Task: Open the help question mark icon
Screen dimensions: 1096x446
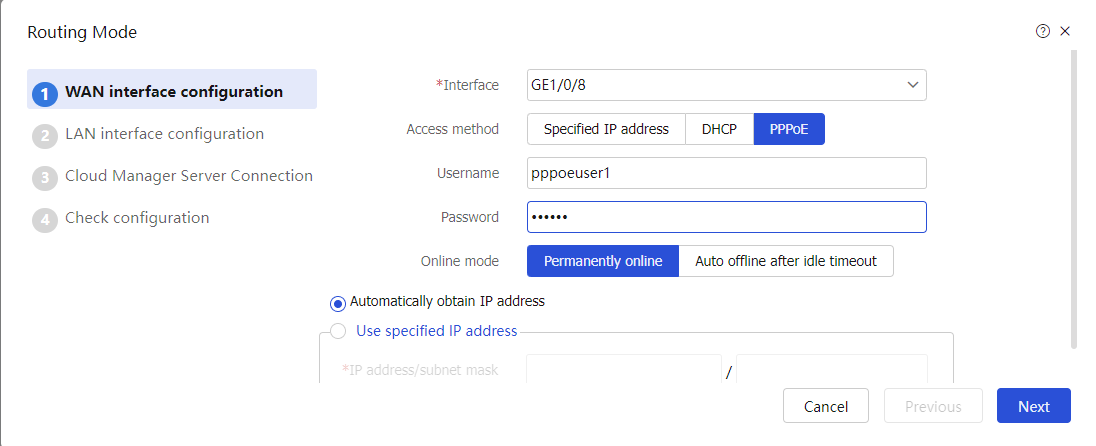Action: [1042, 31]
